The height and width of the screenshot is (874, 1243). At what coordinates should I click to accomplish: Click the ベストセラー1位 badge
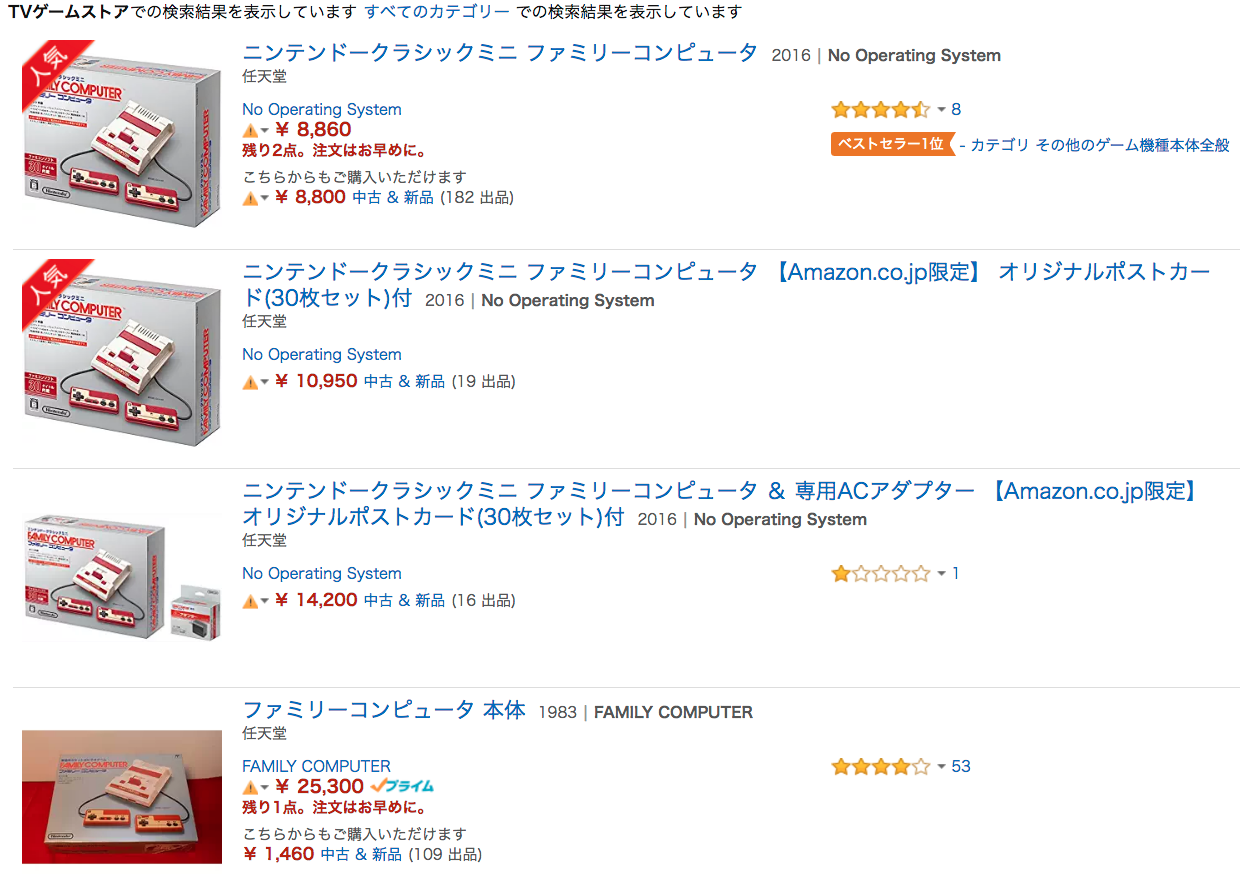893,144
